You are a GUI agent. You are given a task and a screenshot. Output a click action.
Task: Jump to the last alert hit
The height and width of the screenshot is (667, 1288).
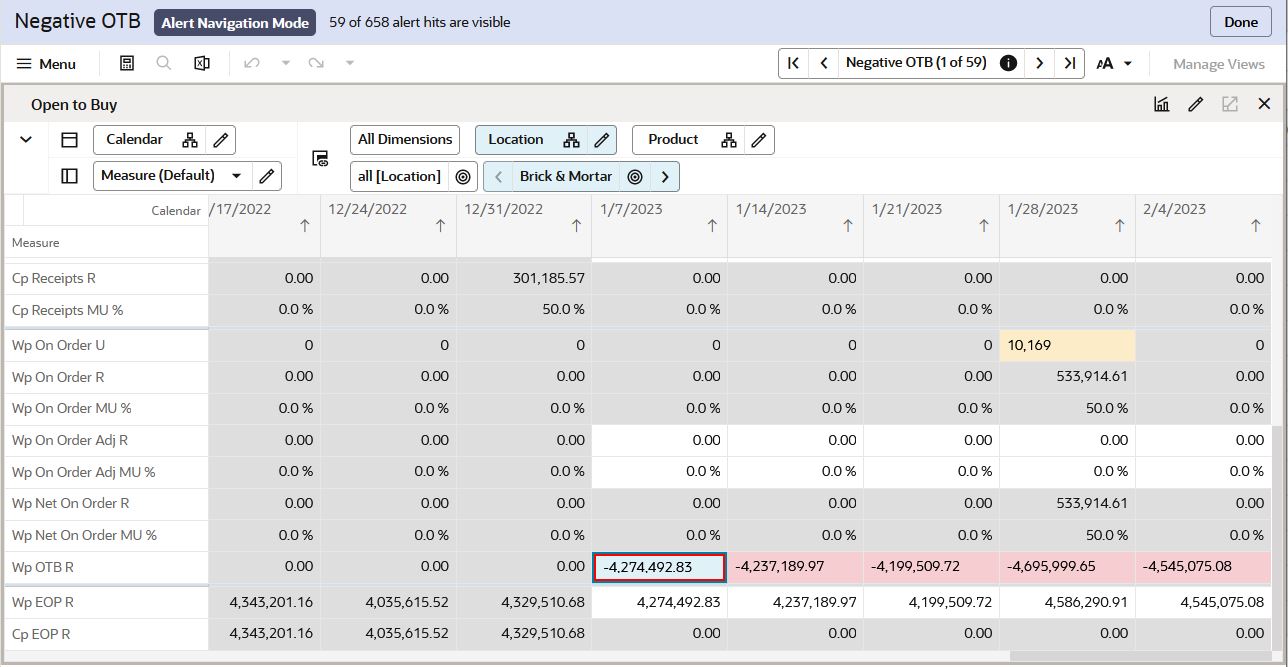pyautogui.click(x=1070, y=63)
